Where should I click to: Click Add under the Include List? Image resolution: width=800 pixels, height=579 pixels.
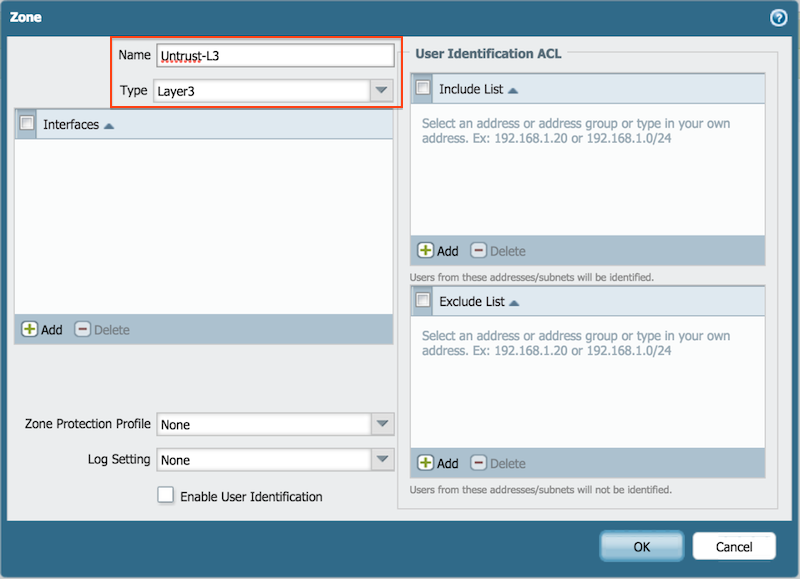point(438,250)
